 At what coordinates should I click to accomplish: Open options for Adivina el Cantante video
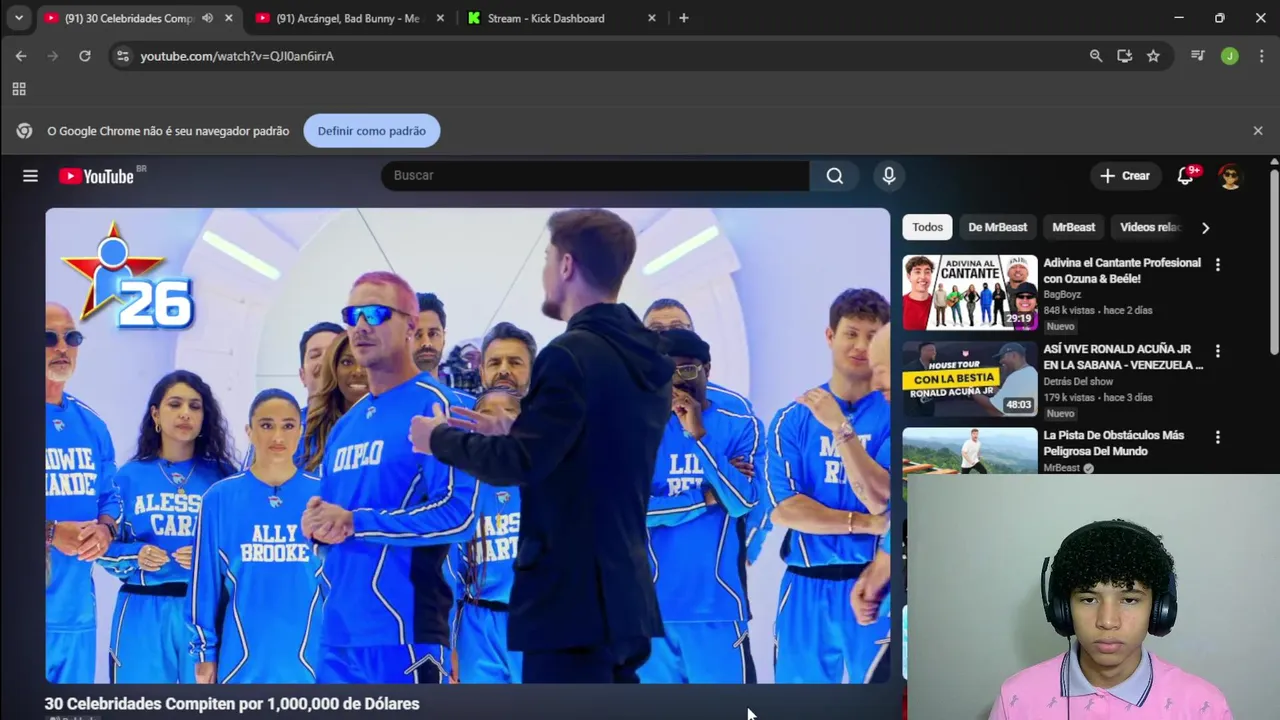[x=1217, y=265]
